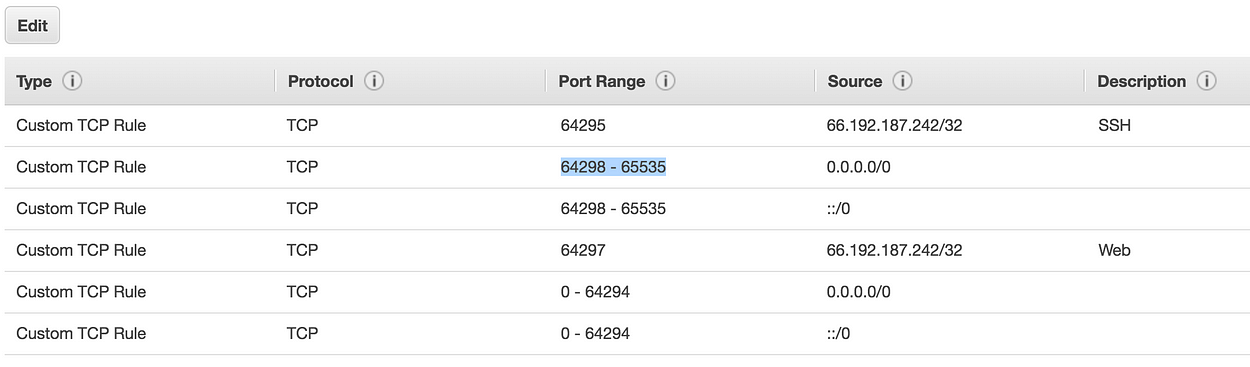This screenshot has width=1250, height=367.
Task: Click port 64297 in the Web rule row
Action: coord(583,250)
